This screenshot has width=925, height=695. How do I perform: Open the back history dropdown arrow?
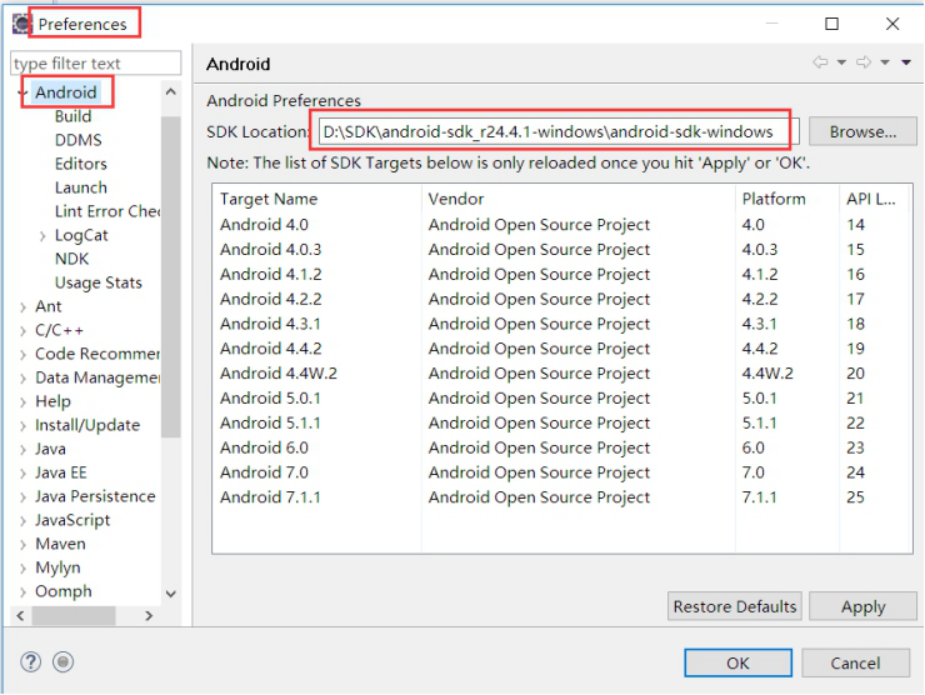[x=841, y=63]
